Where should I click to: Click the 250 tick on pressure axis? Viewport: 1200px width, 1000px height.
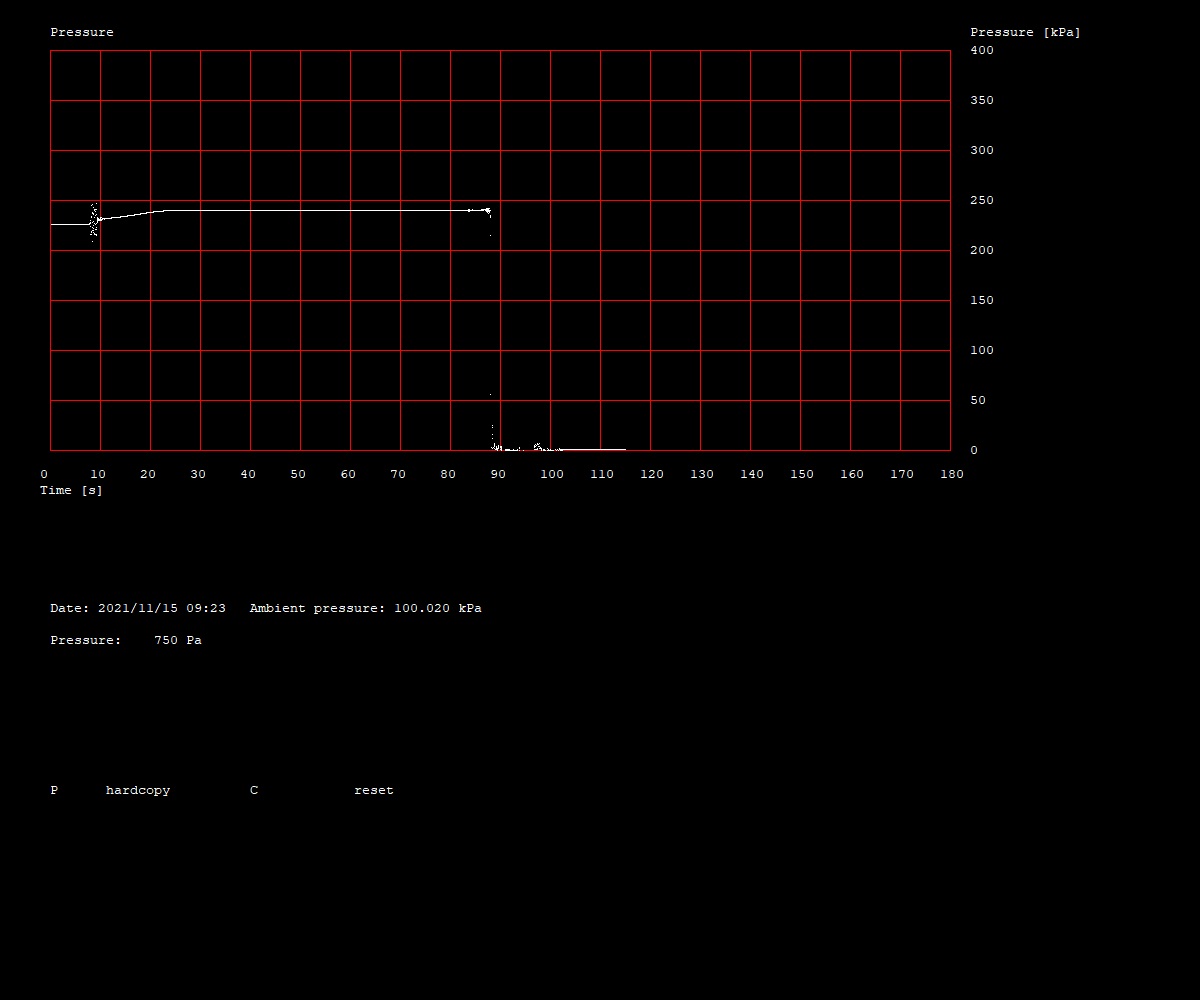click(x=981, y=200)
